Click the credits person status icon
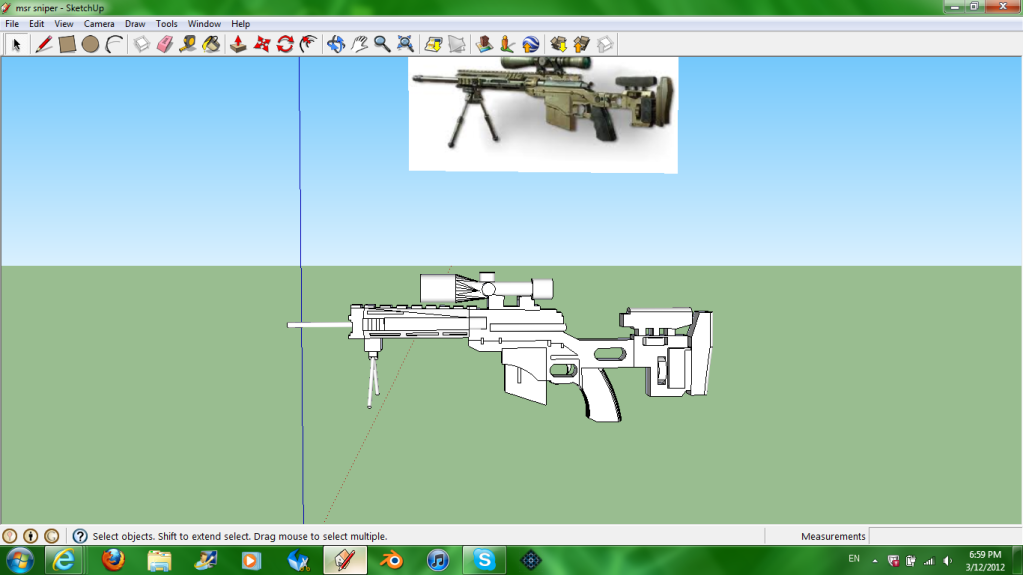Screen dimensions: 1023x575 coord(31,536)
